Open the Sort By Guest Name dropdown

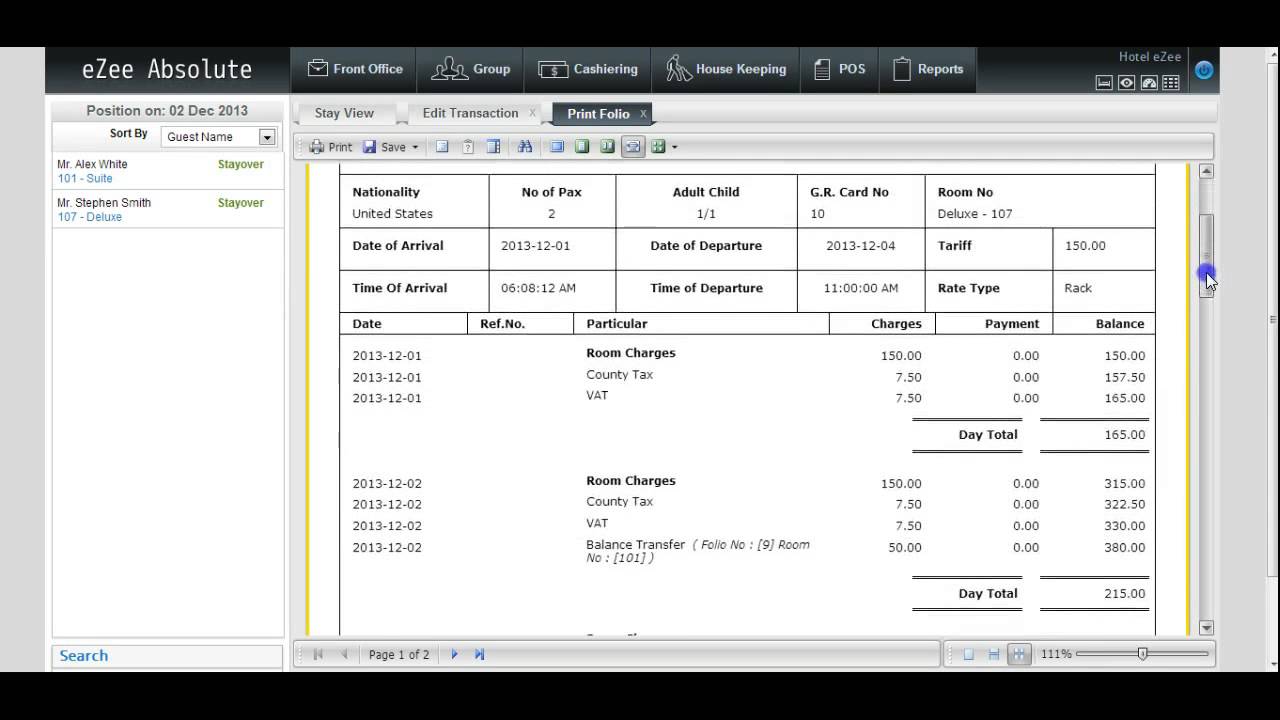point(218,137)
